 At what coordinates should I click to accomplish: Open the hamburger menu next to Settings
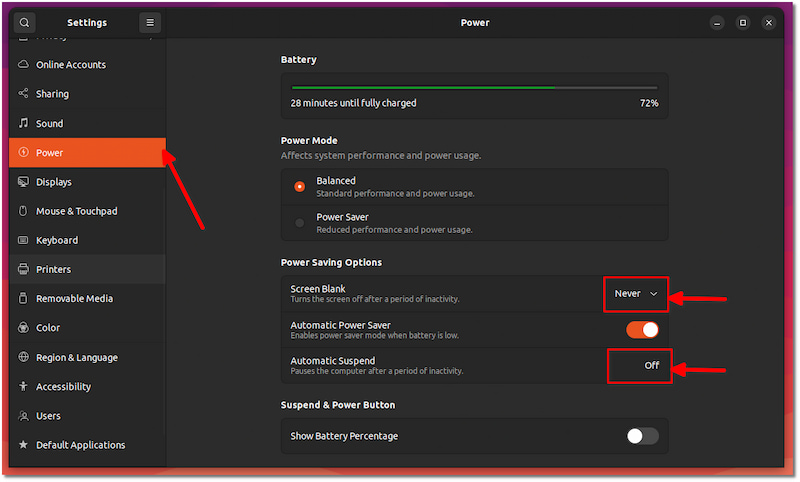150,22
